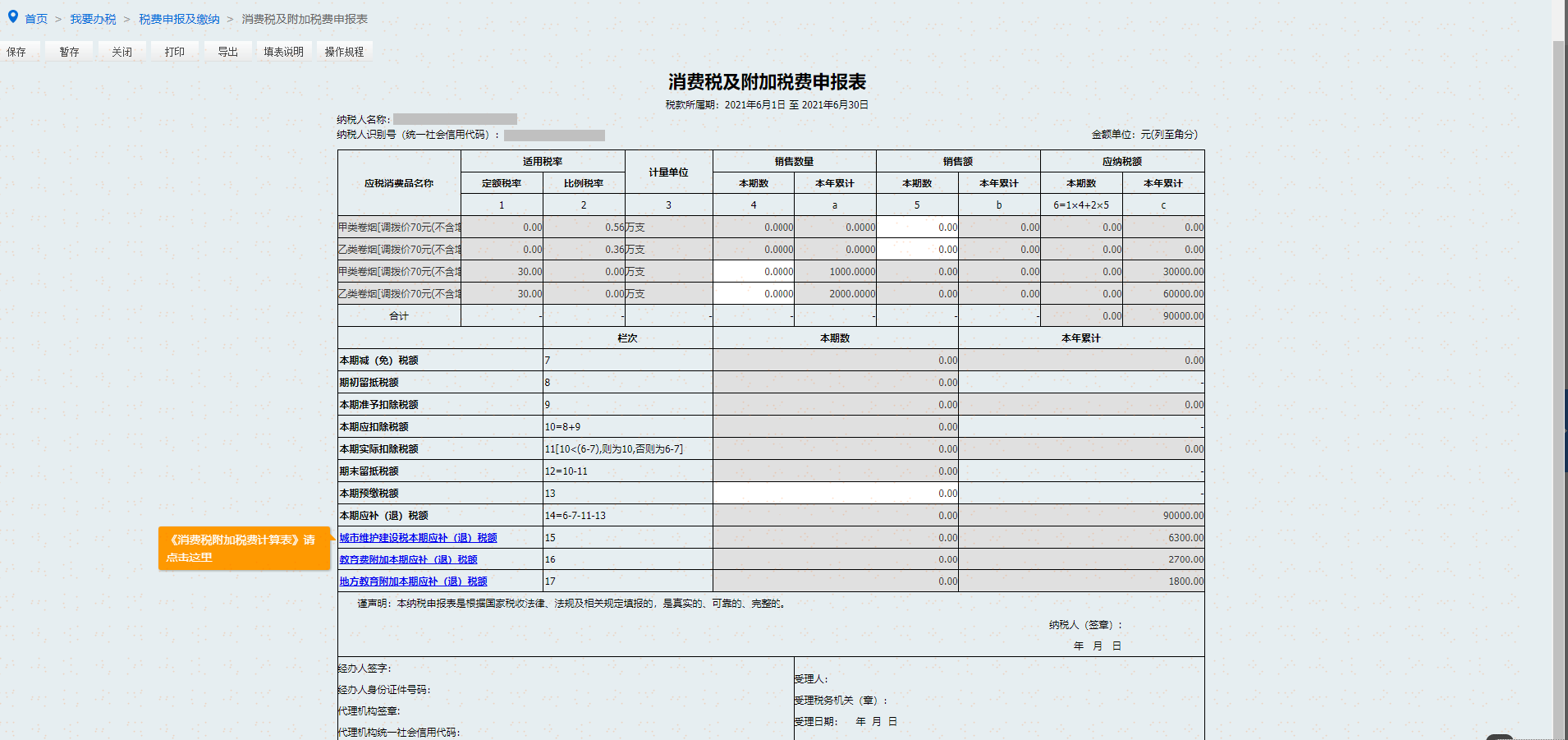Image resolution: width=1568 pixels, height=740 pixels.
Task: Select the 1800.00 cumulative value
Action: [x=1081, y=581]
